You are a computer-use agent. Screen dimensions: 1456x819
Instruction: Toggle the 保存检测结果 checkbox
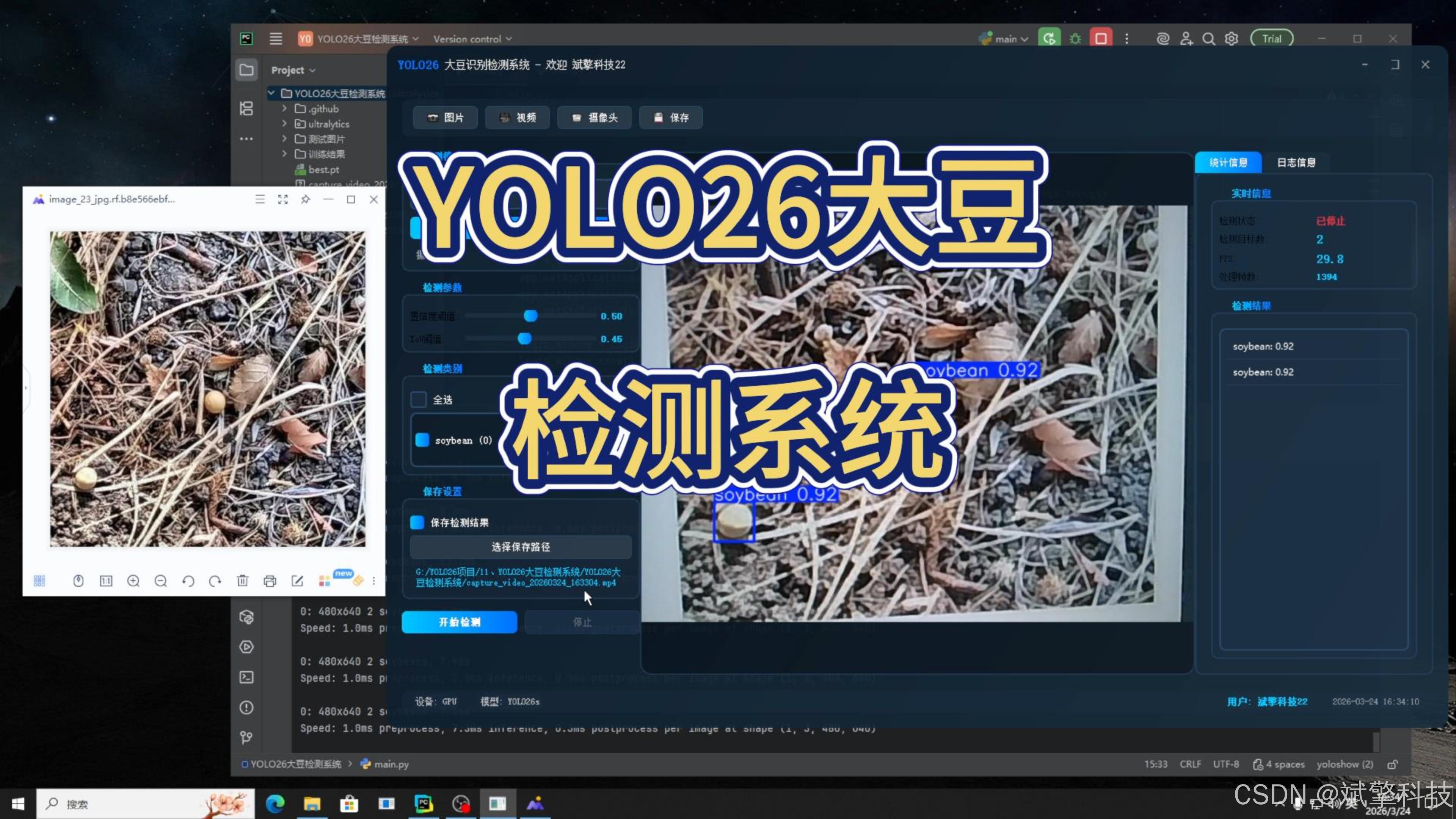(x=417, y=522)
